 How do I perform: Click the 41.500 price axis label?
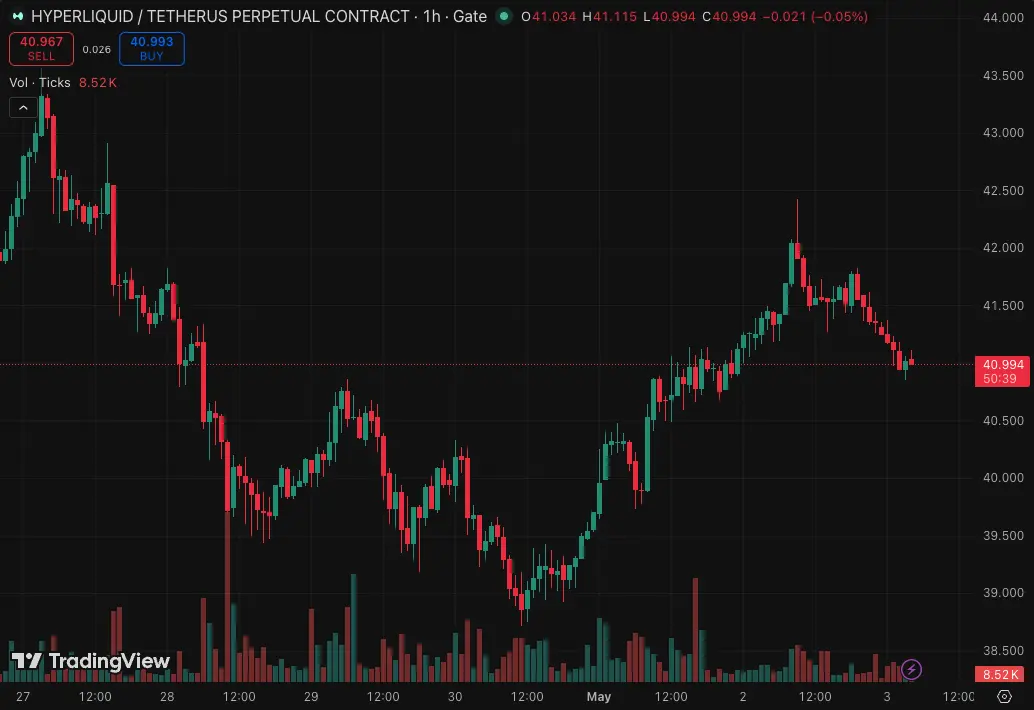point(1003,306)
